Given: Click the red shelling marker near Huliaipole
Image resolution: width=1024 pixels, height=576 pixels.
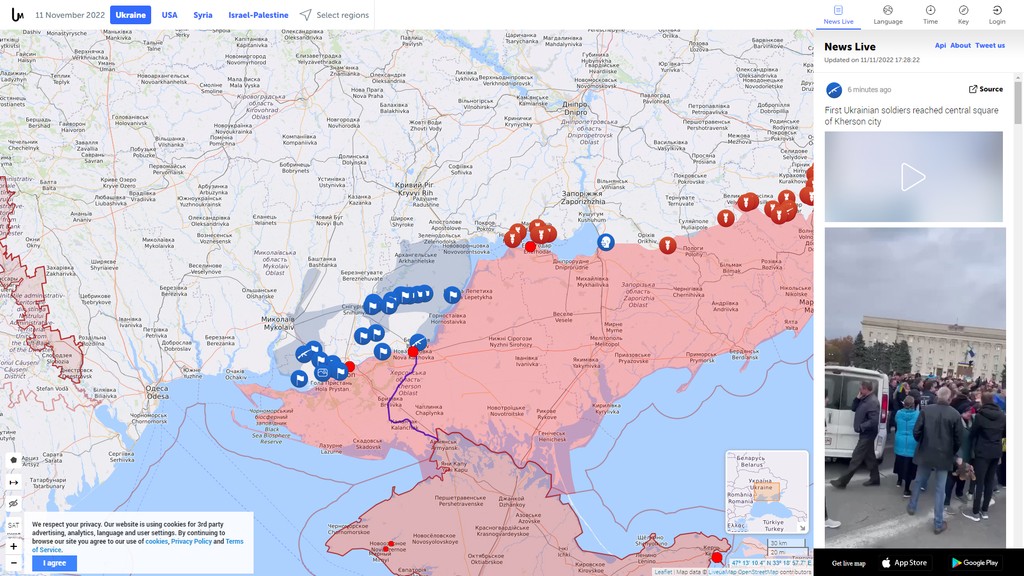Looking at the screenshot, I should 726,218.
